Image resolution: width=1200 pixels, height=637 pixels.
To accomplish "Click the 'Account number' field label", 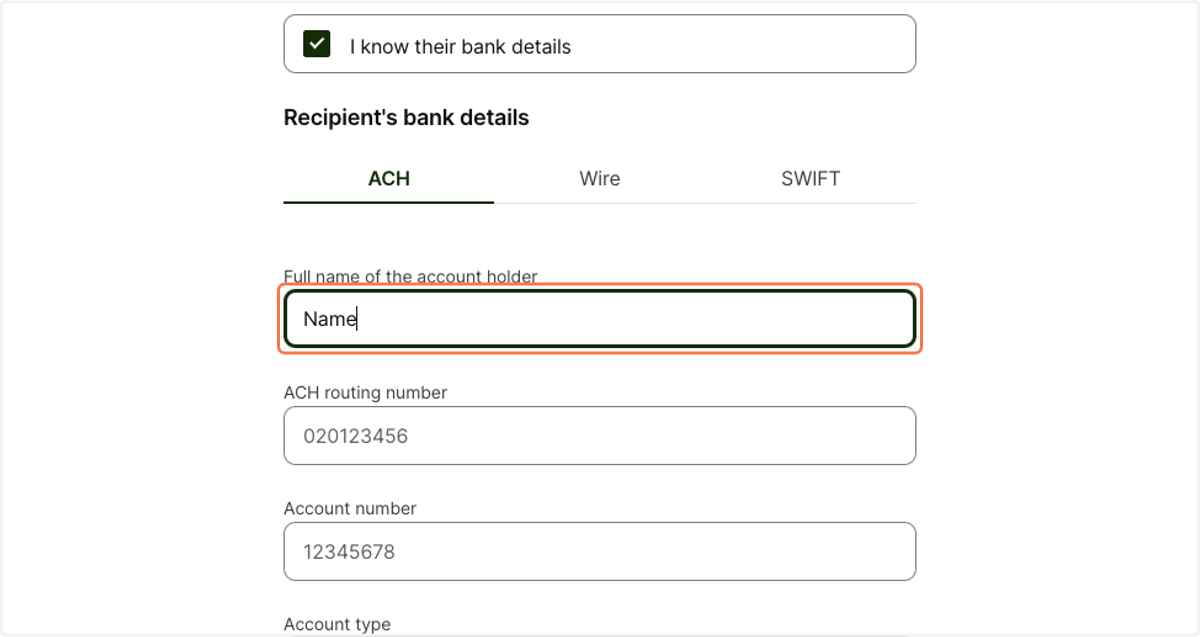I will tap(350, 509).
